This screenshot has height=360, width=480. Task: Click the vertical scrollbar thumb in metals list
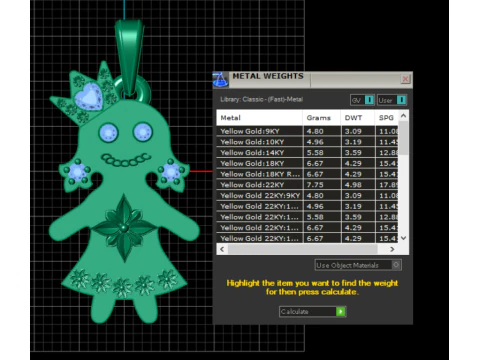tap(403, 138)
